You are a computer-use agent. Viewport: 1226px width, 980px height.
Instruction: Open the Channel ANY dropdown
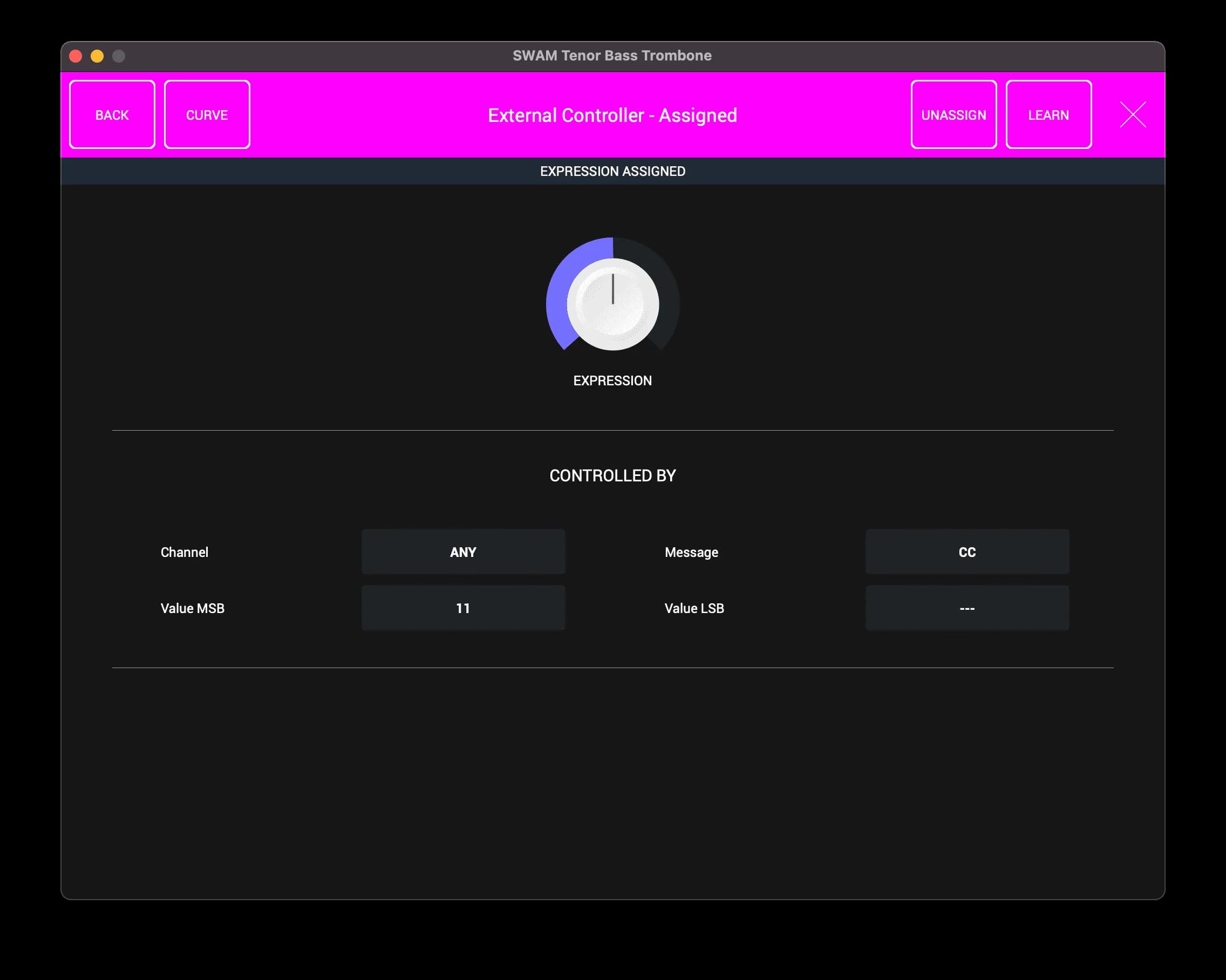tap(463, 552)
